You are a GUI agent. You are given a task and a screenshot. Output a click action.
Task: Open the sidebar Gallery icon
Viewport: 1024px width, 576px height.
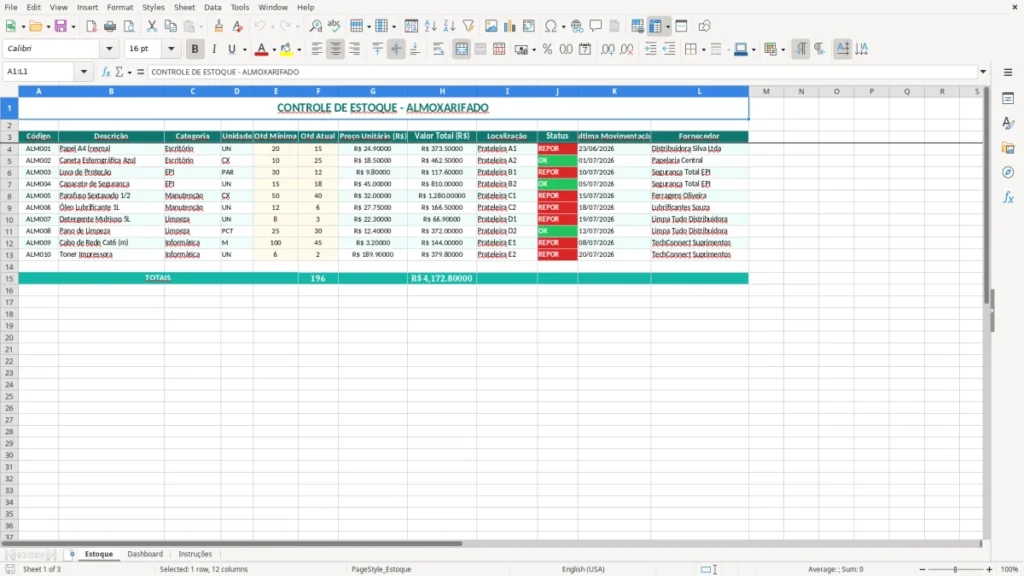point(1008,148)
